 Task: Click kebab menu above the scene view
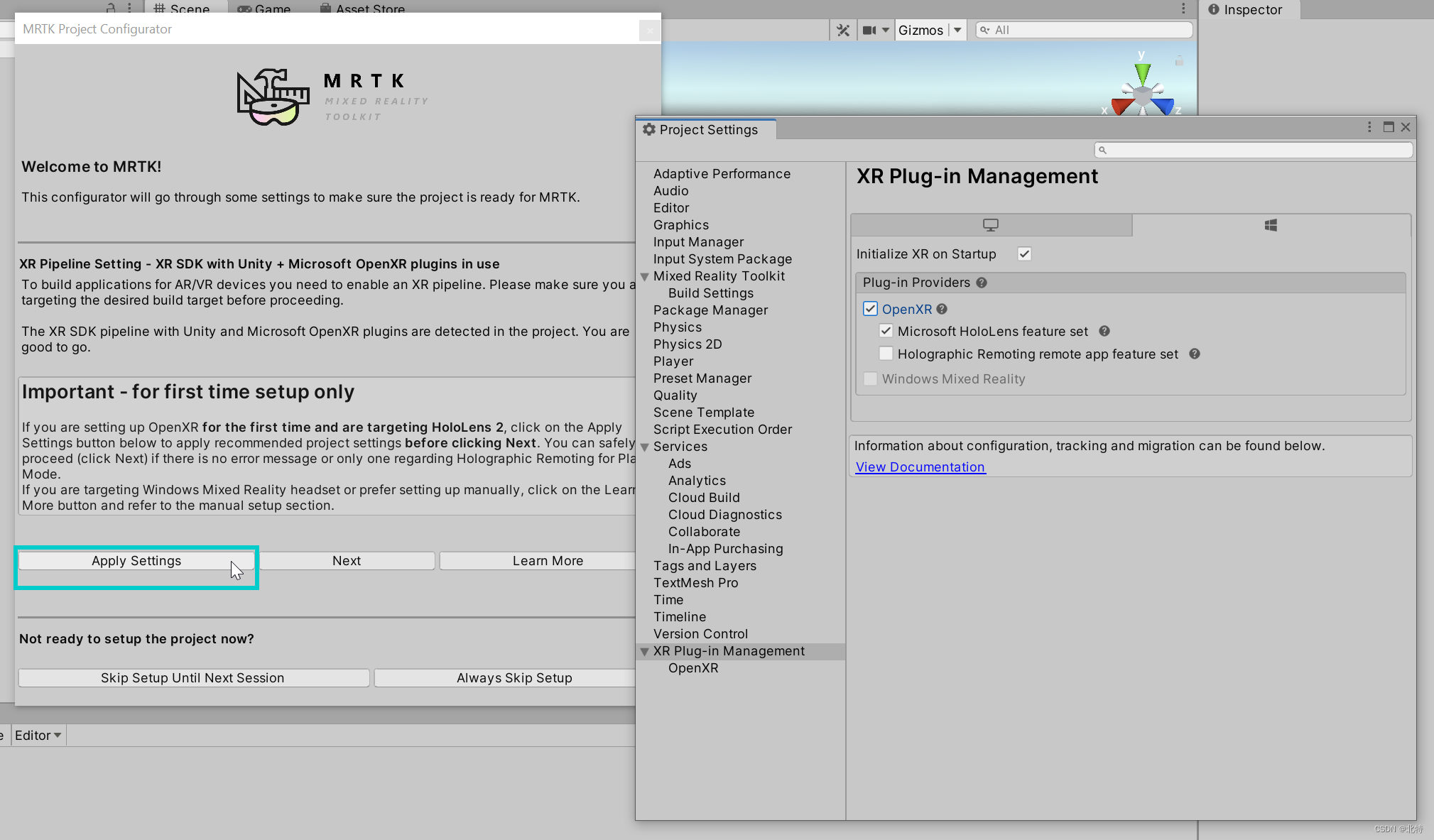coord(1183,9)
